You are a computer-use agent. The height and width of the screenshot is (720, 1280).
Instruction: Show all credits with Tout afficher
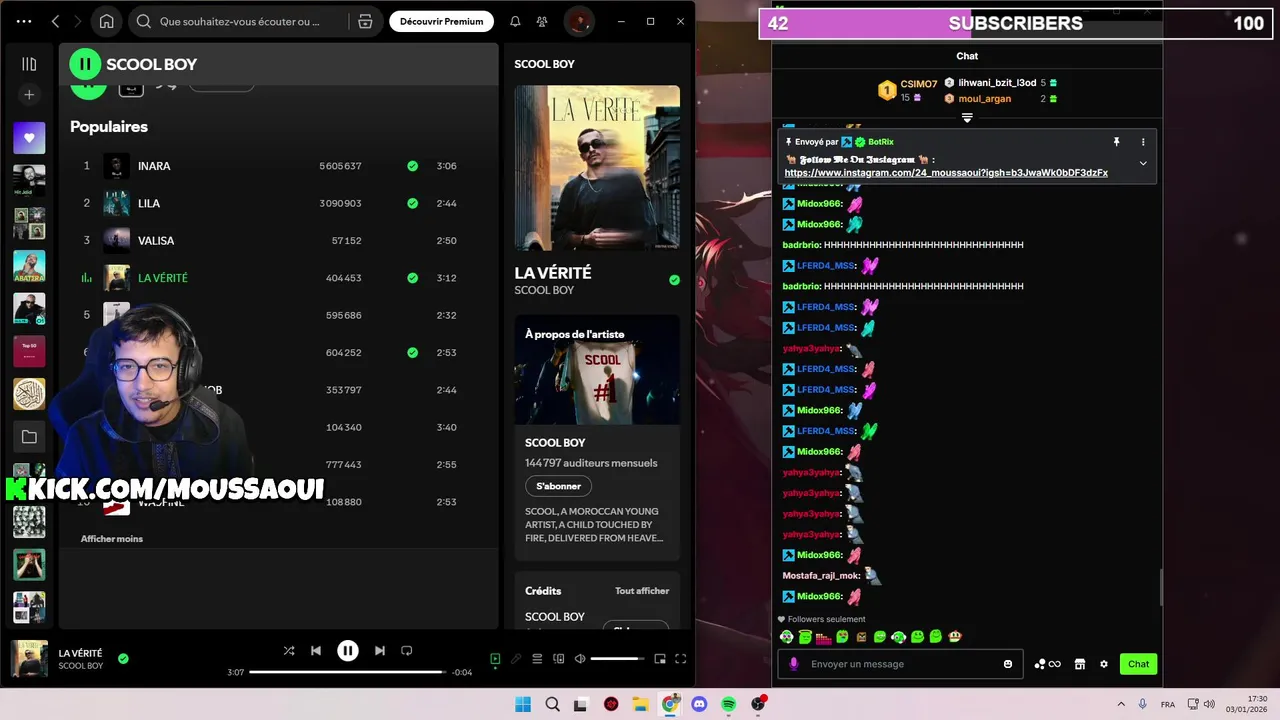tap(642, 591)
